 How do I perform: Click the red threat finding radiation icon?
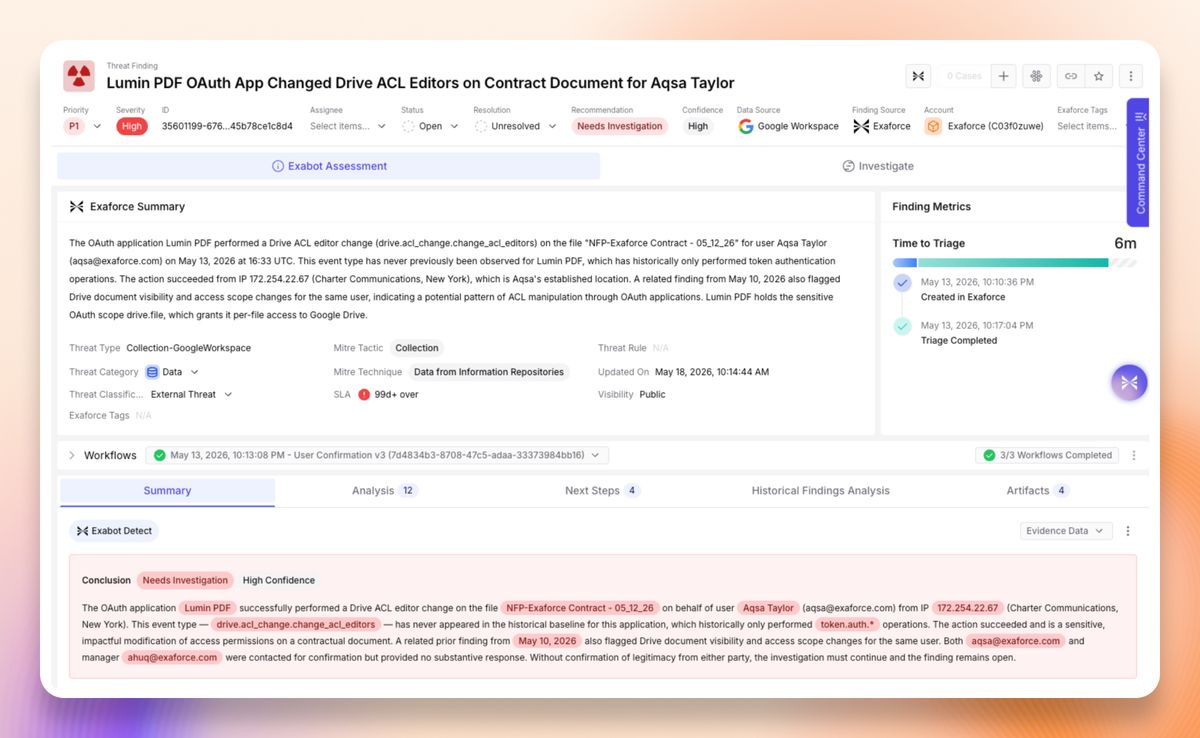tap(79, 76)
